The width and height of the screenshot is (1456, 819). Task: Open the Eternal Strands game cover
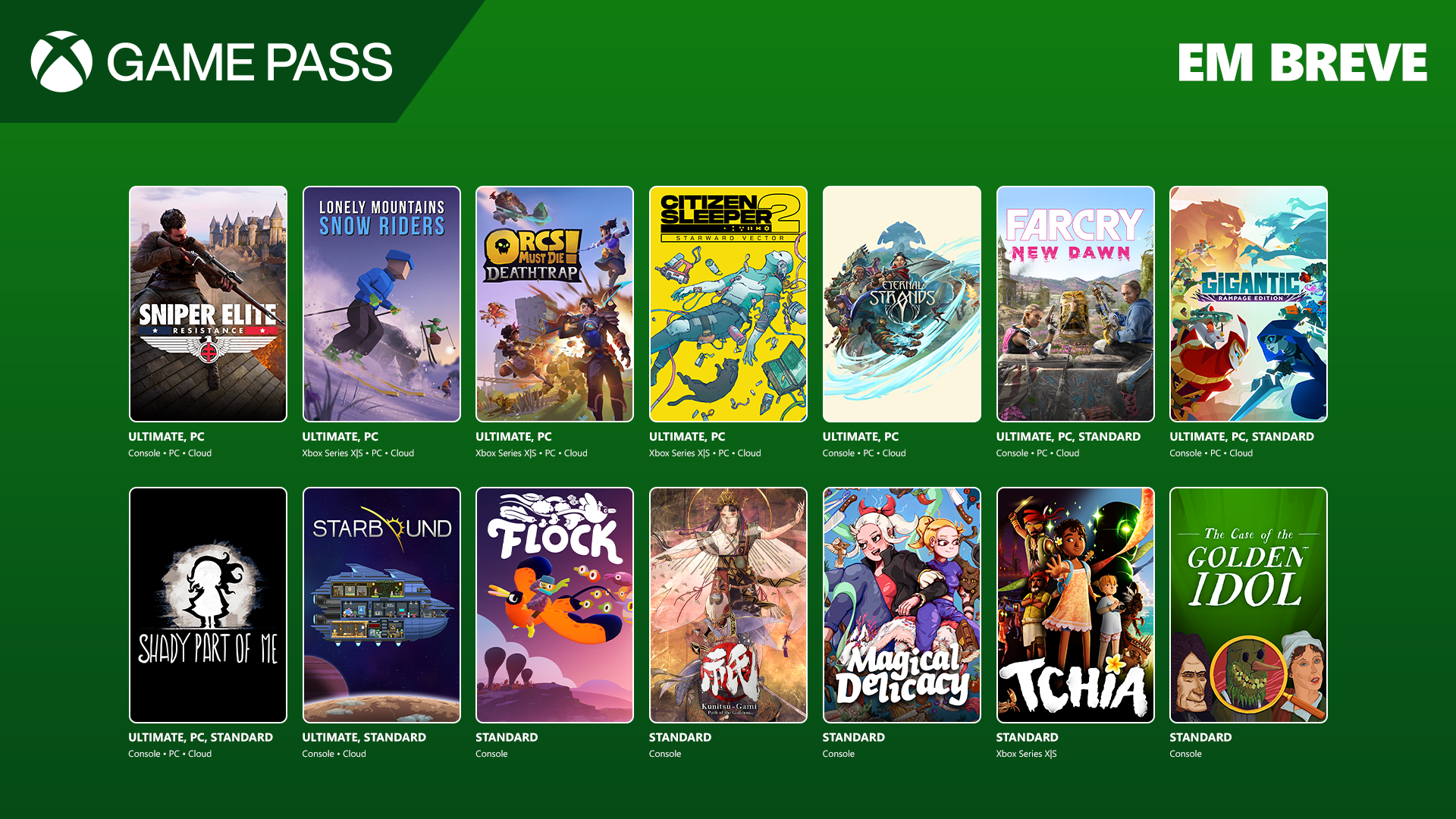pyautogui.click(x=902, y=304)
